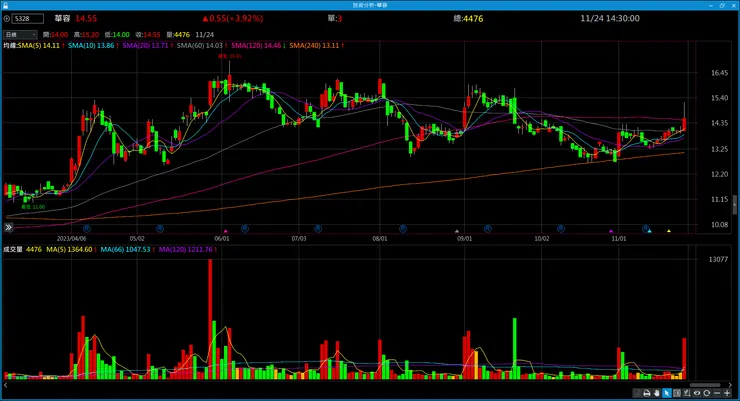Click the 均線 moving average label
Screen dimensions: 740x401
(9, 46)
